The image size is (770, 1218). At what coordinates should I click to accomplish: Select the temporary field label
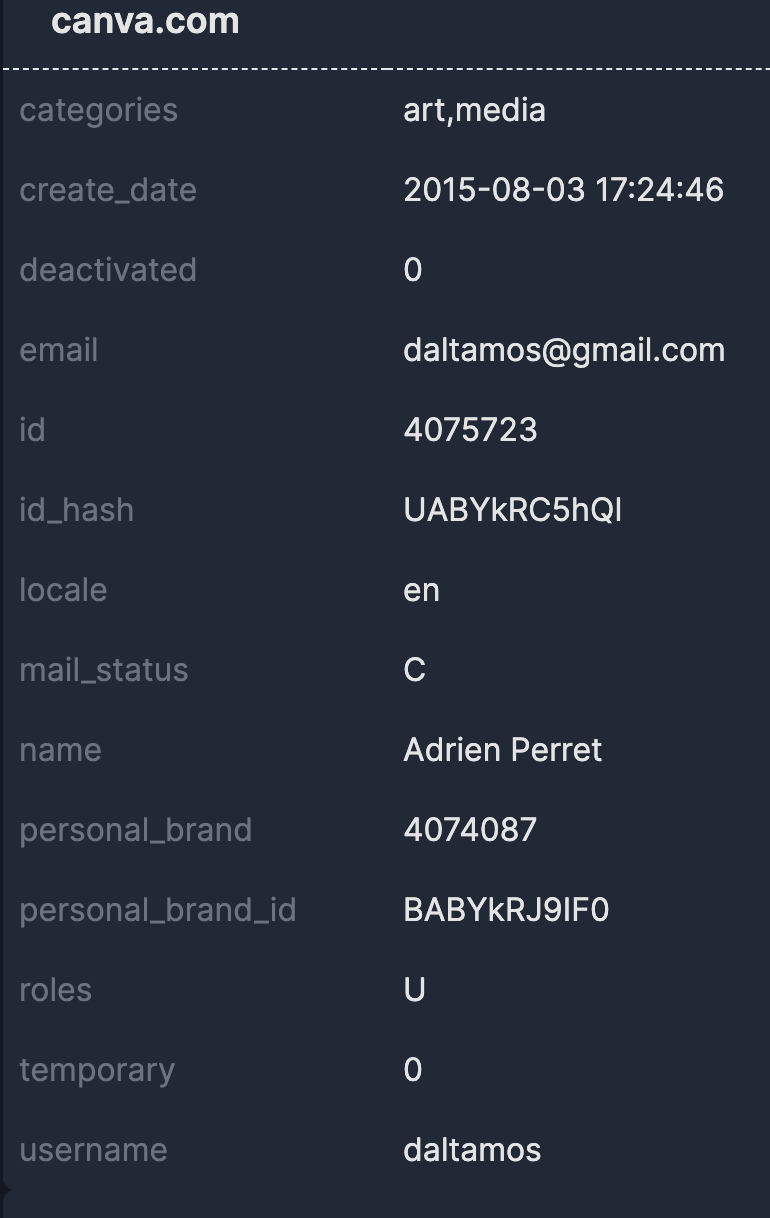(x=97, y=1070)
